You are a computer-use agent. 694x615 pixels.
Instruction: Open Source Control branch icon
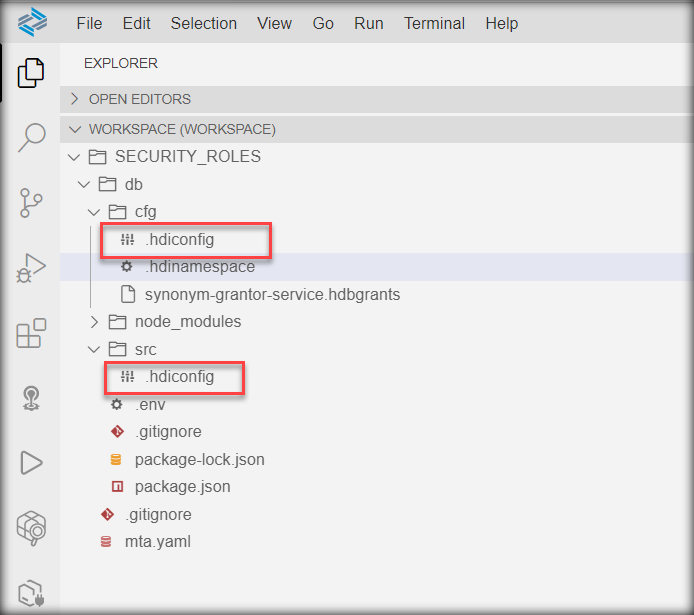31,203
